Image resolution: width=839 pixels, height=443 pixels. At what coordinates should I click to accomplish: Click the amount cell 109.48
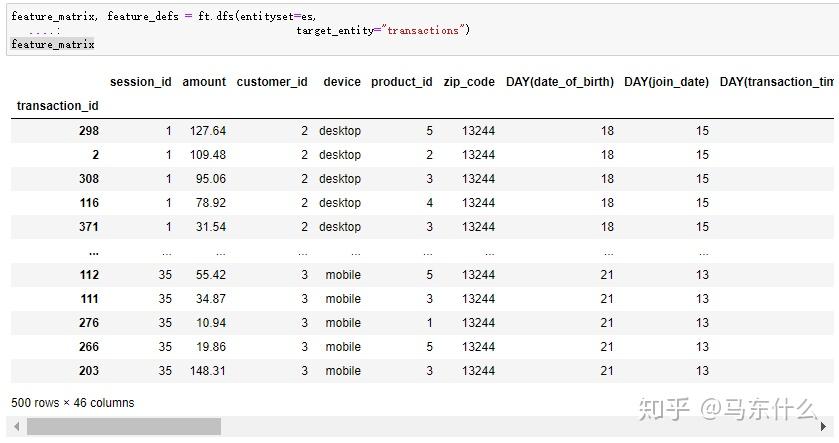coord(204,155)
